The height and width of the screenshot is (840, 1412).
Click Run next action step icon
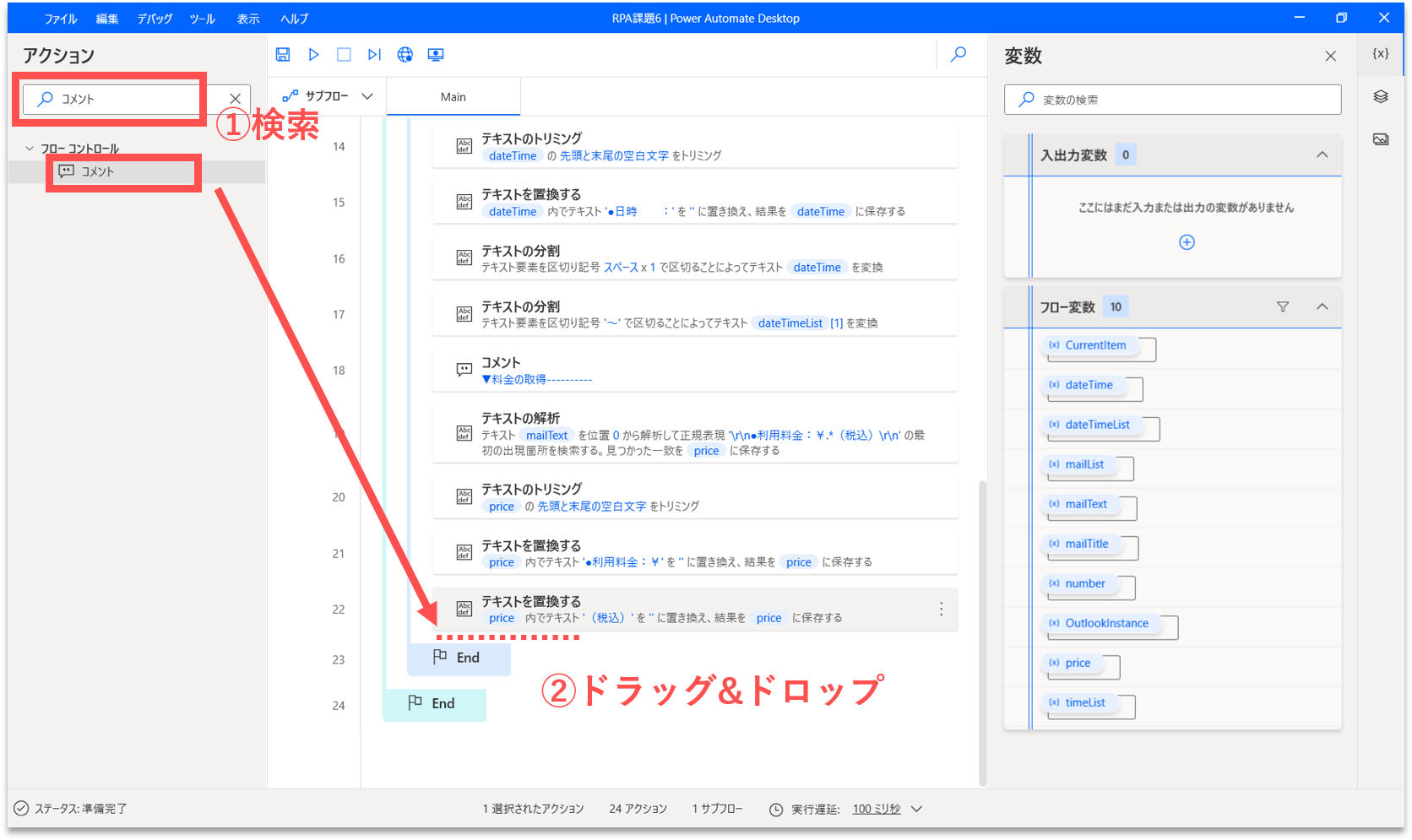coord(374,55)
